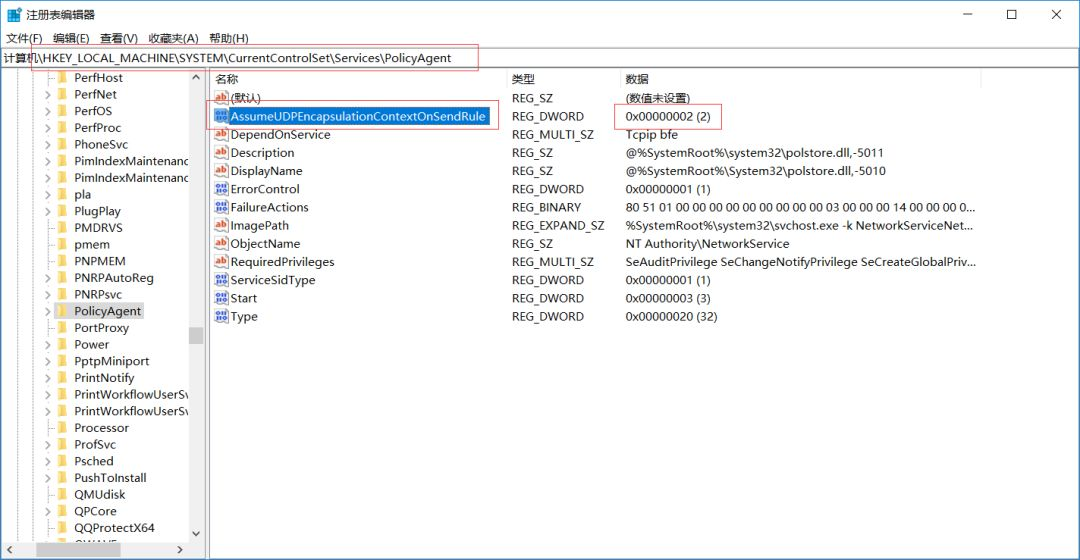Click the Registry Editor app icon in title bar
Image resolution: width=1080 pixels, height=560 pixels.
tap(14, 15)
